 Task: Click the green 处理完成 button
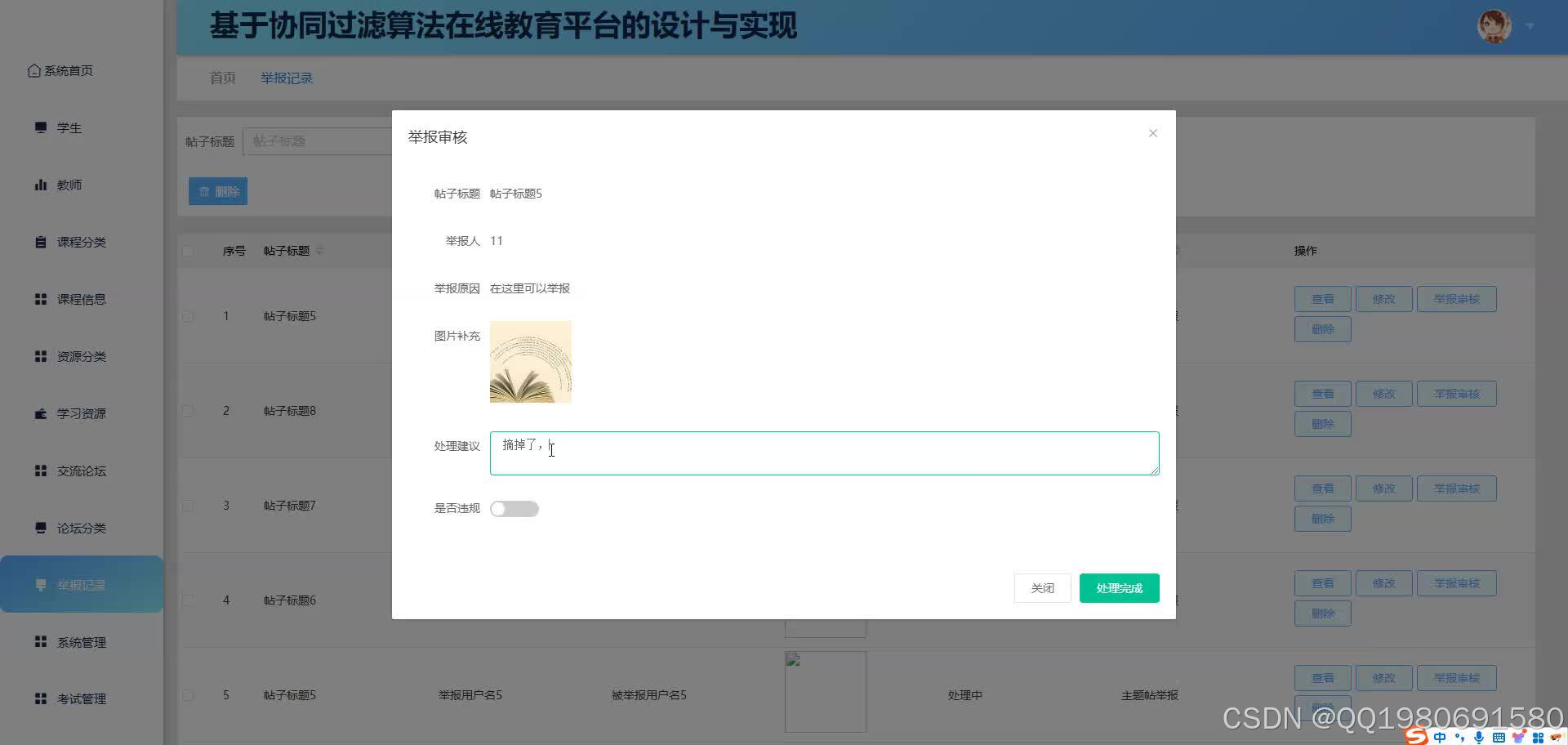(x=1119, y=587)
